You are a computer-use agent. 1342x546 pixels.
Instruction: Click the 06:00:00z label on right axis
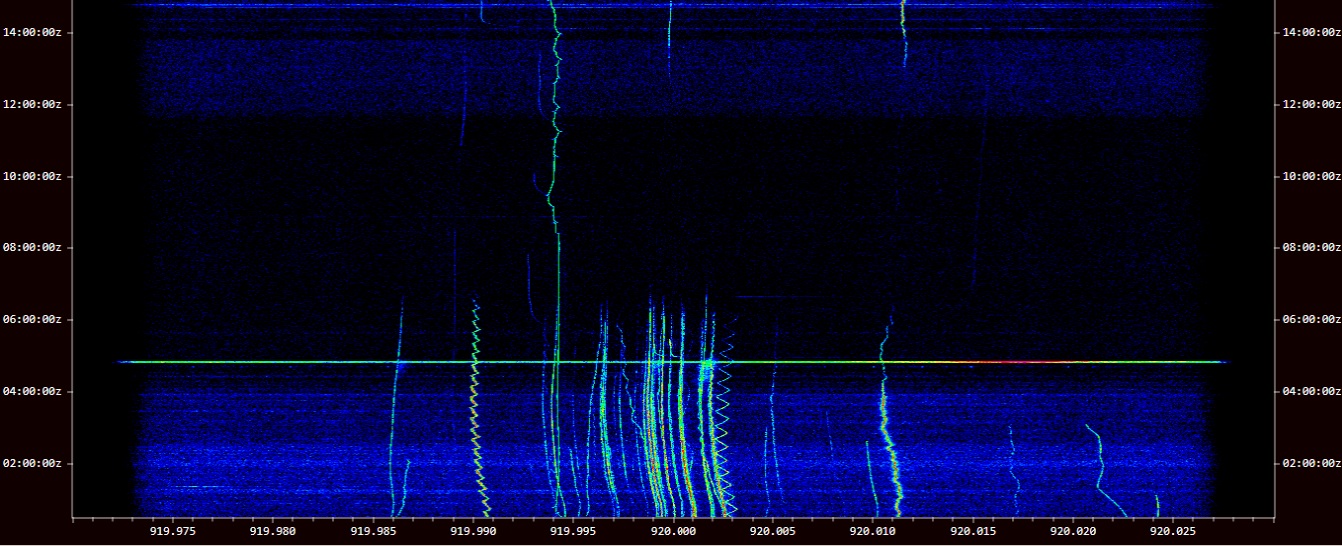(1312, 319)
